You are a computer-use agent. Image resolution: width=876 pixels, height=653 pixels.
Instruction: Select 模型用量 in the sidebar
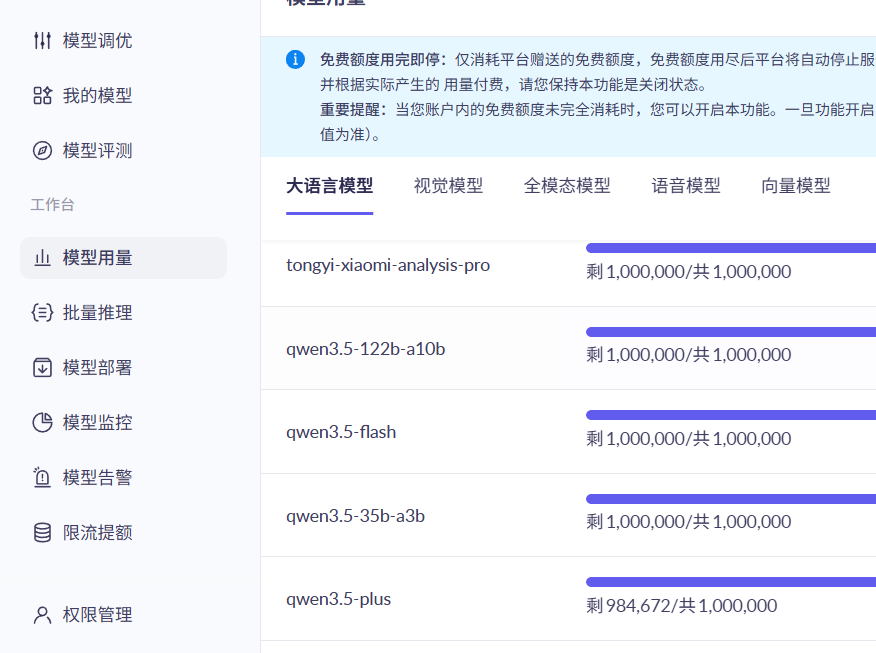coord(123,258)
